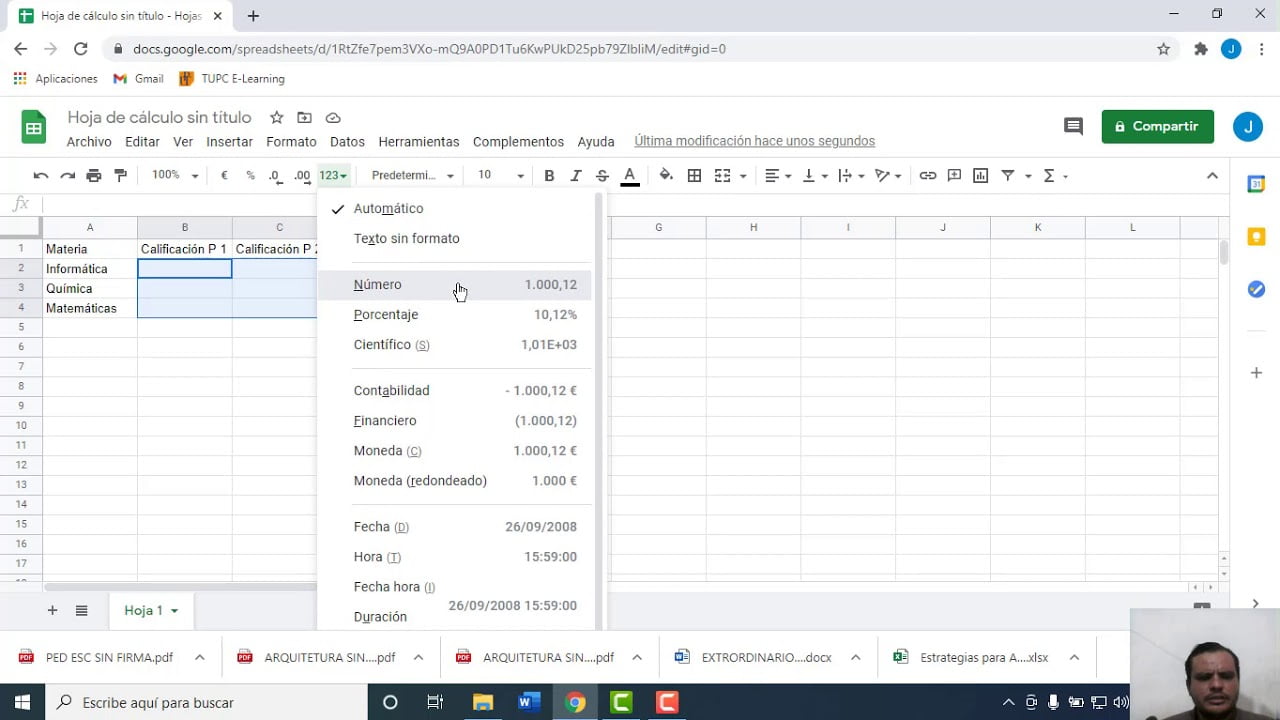The width and height of the screenshot is (1280, 720).
Task: Click the taskbar search field
Action: [206, 702]
